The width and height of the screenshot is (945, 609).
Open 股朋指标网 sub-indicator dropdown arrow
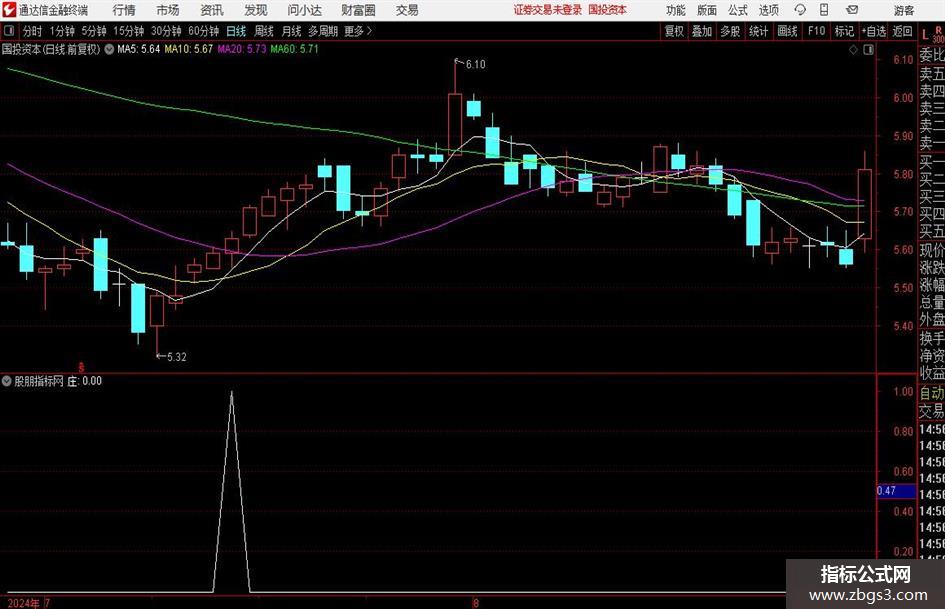(7, 381)
